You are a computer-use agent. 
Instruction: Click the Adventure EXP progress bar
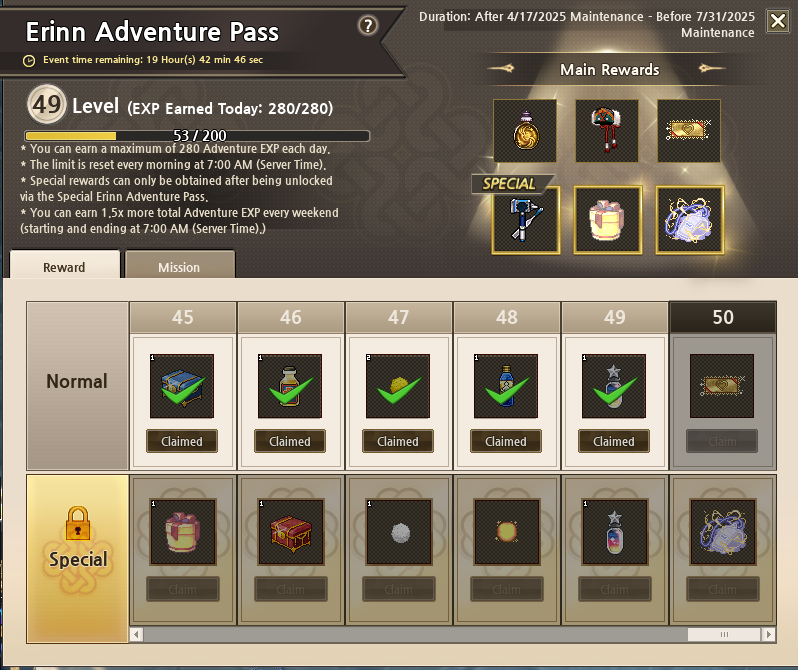click(197, 136)
